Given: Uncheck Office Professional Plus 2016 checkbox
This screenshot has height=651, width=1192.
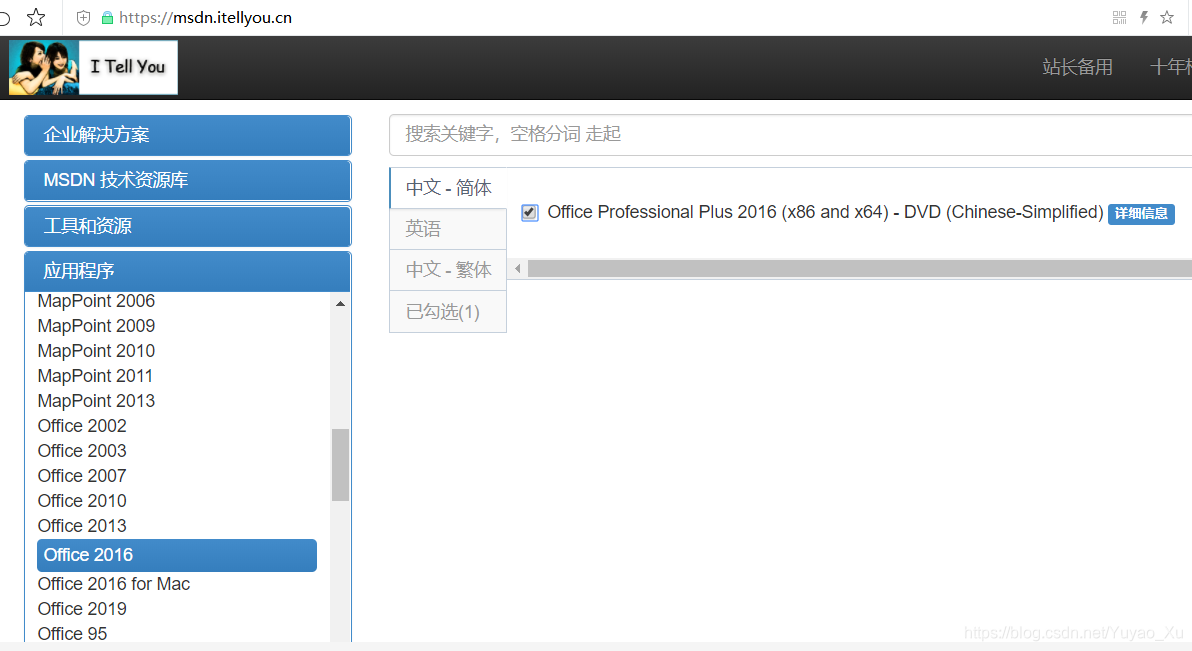Looking at the screenshot, I should tap(530, 213).
